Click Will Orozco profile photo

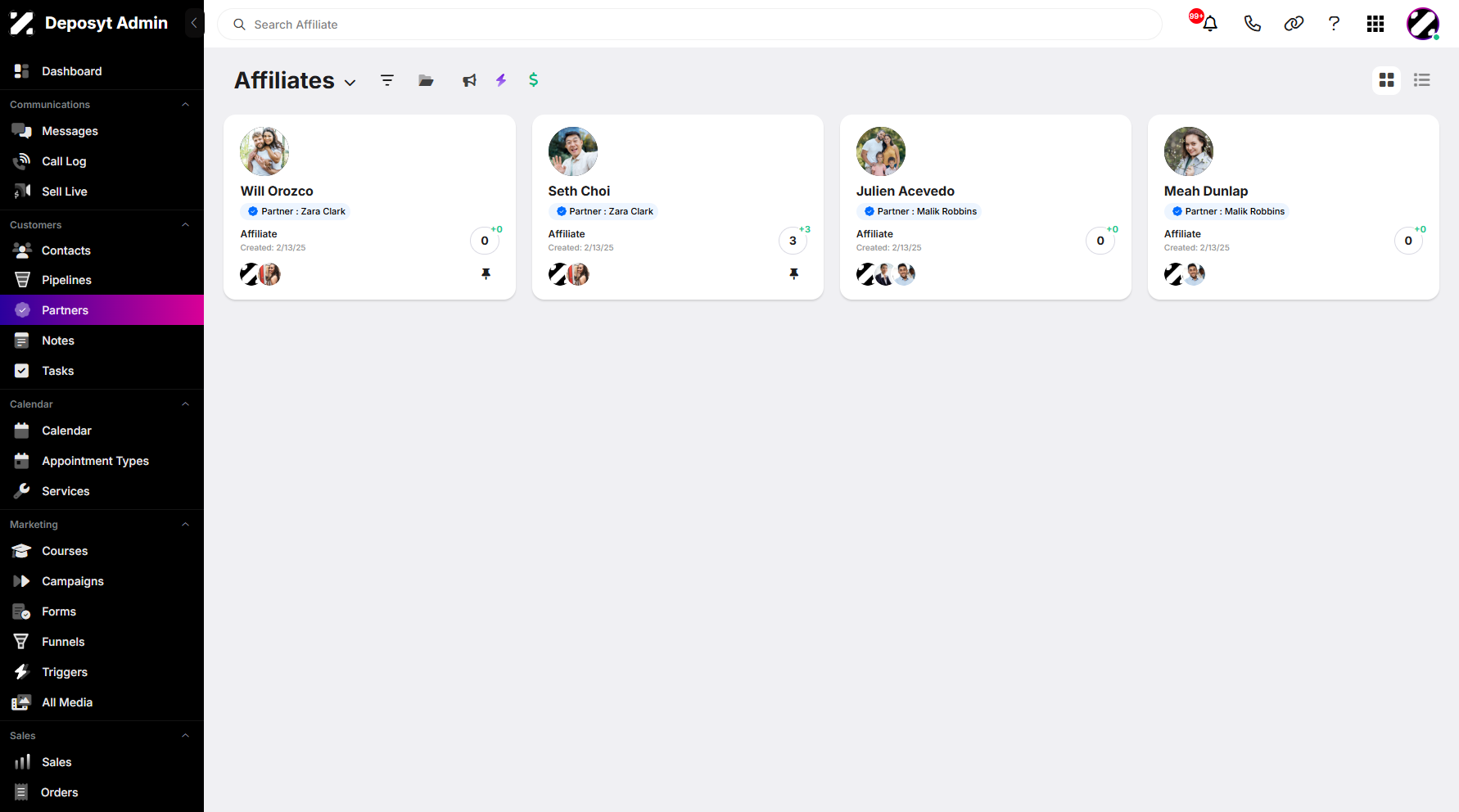tap(264, 151)
